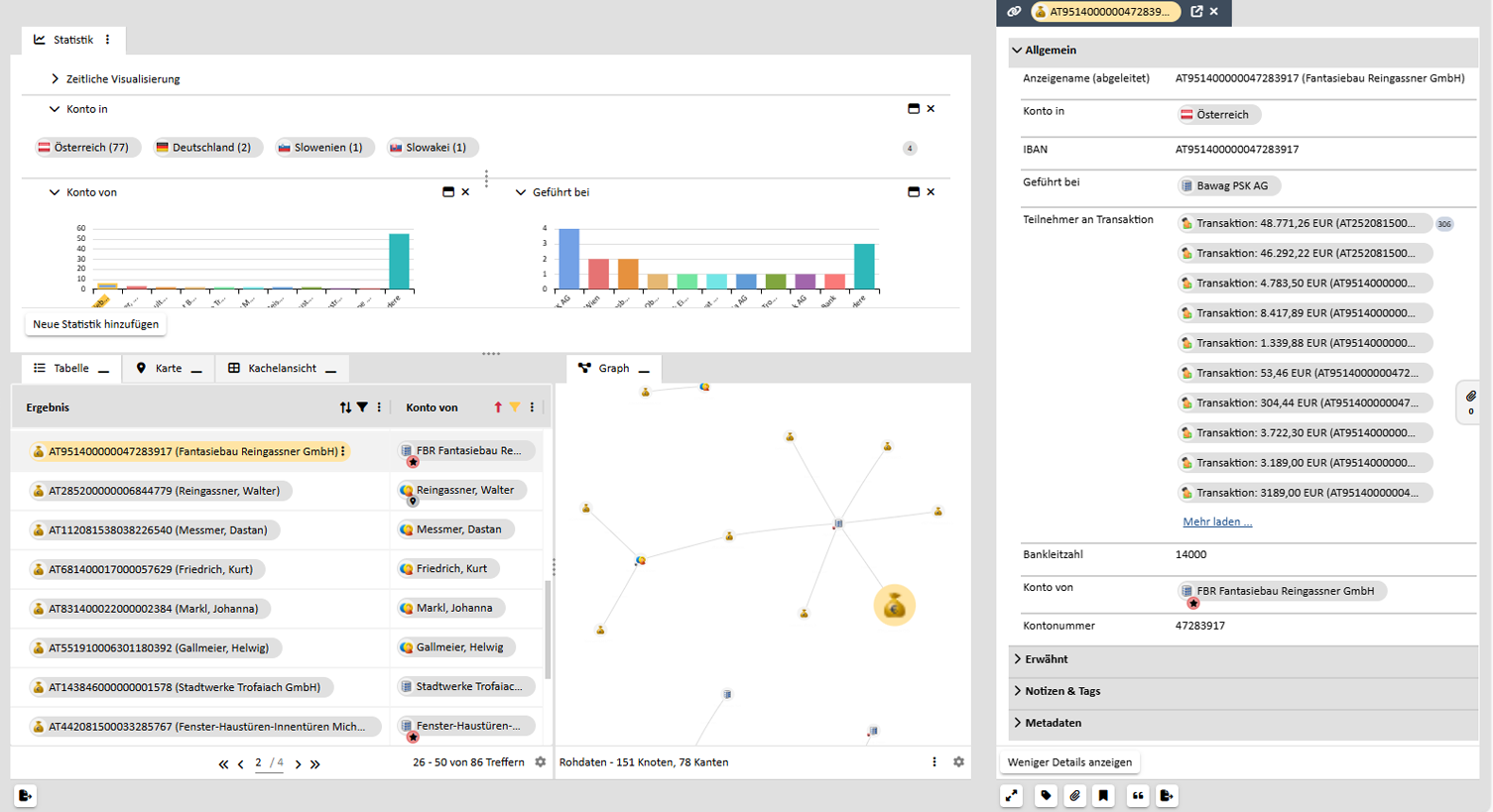The image size is (1493, 812).
Task: Go to previous results page
Action: (241, 764)
